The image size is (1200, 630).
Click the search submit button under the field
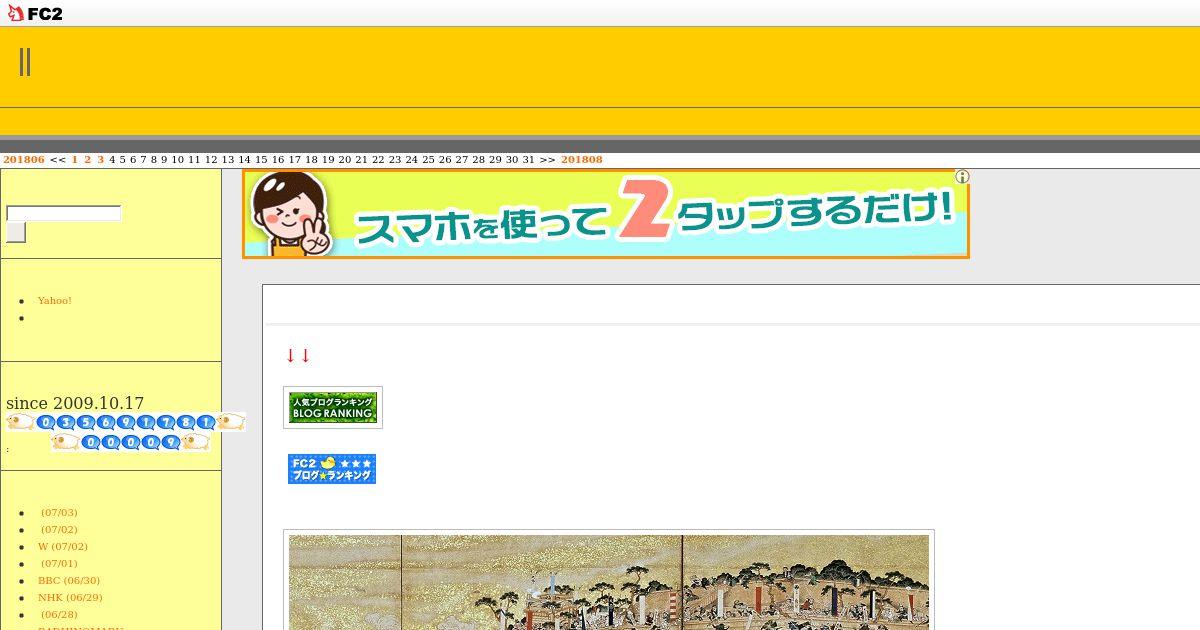click(x=16, y=232)
